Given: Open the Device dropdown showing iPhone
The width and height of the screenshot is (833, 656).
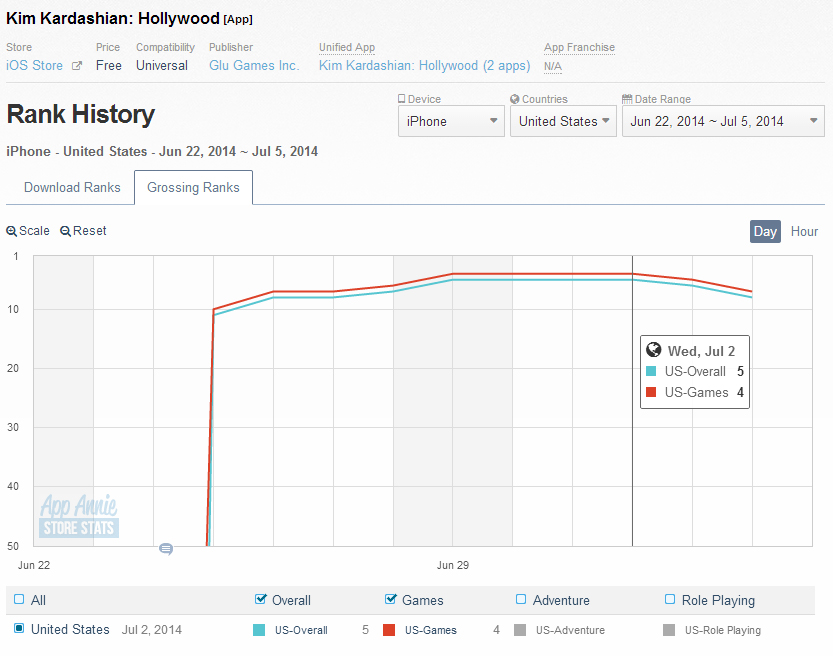Looking at the screenshot, I should coord(451,121).
